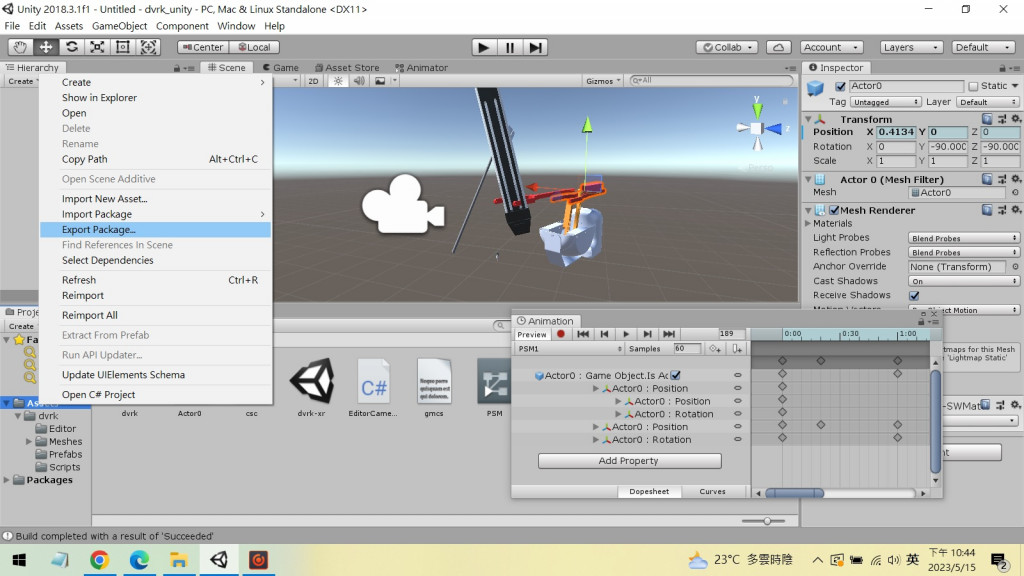1024x576 pixels.
Task: Add animation event button
Action: click(x=737, y=349)
